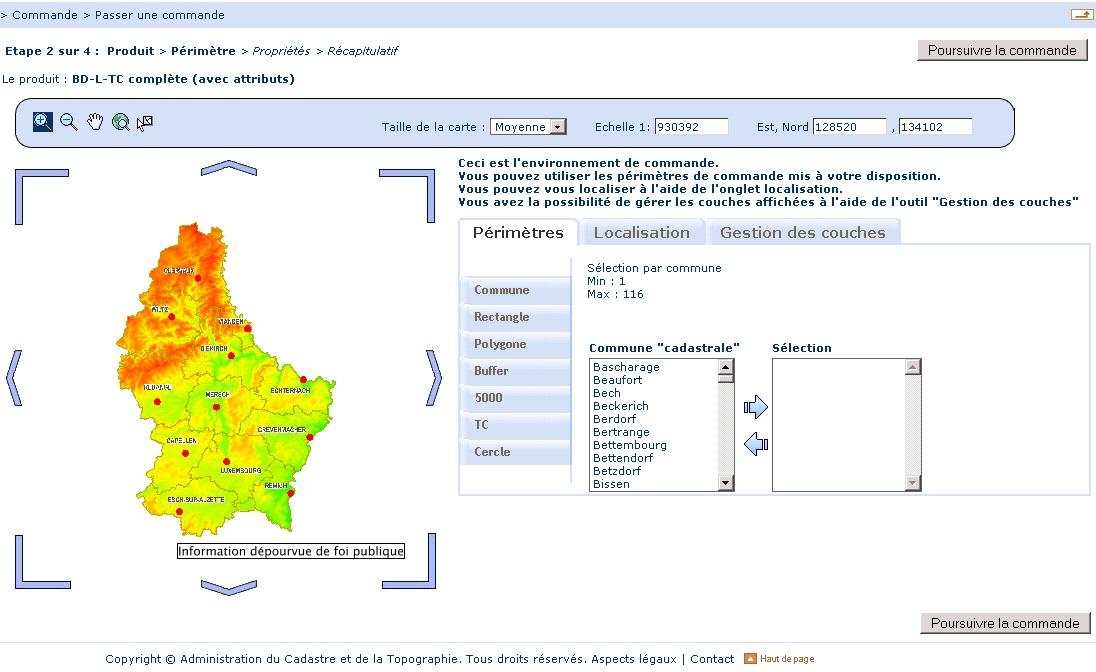1096x672 pixels.
Task: Choose the pointer selection tool icon
Action: pyautogui.click(x=145, y=122)
